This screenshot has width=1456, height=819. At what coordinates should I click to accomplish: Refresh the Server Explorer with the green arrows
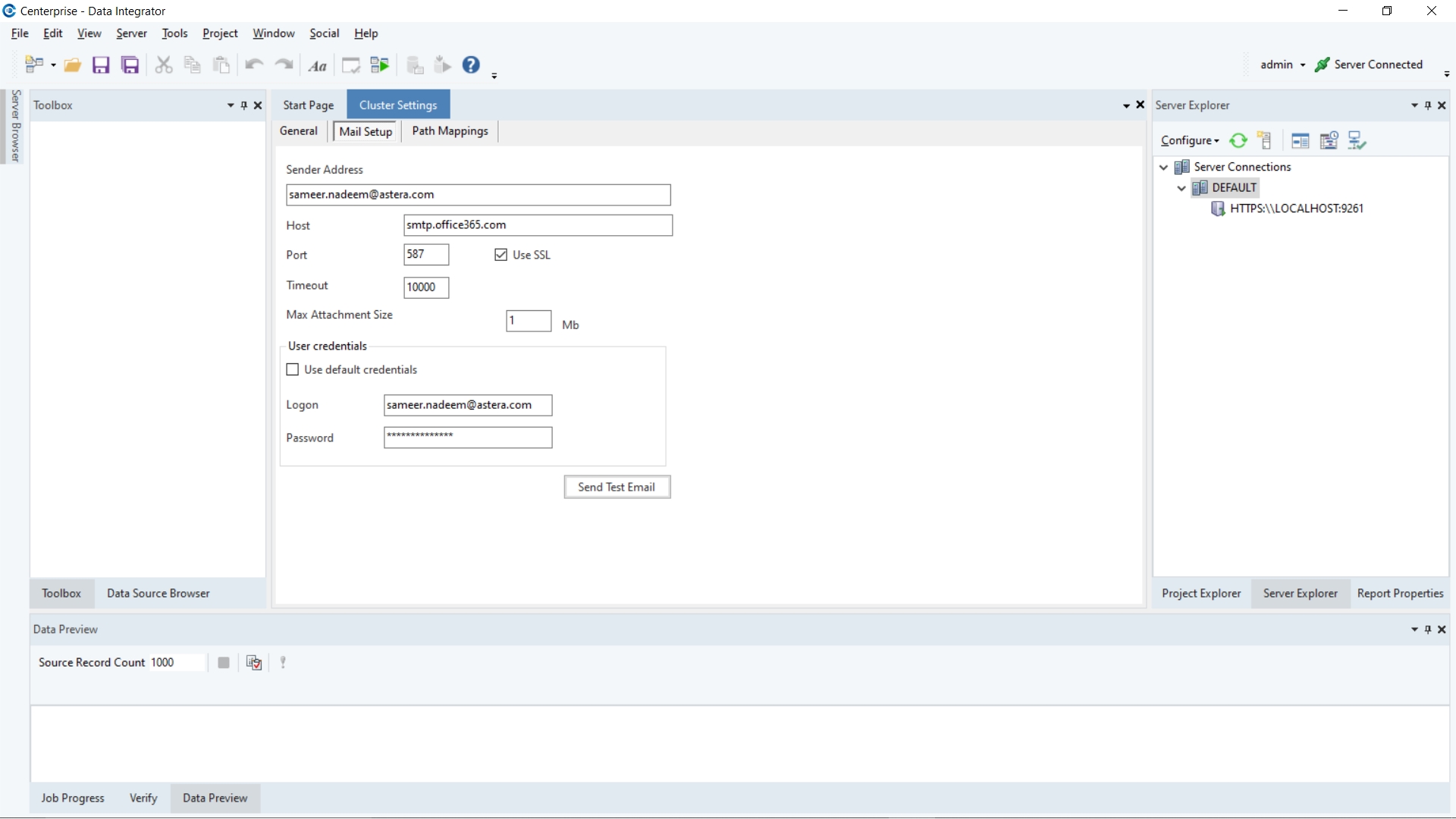click(x=1238, y=140)
